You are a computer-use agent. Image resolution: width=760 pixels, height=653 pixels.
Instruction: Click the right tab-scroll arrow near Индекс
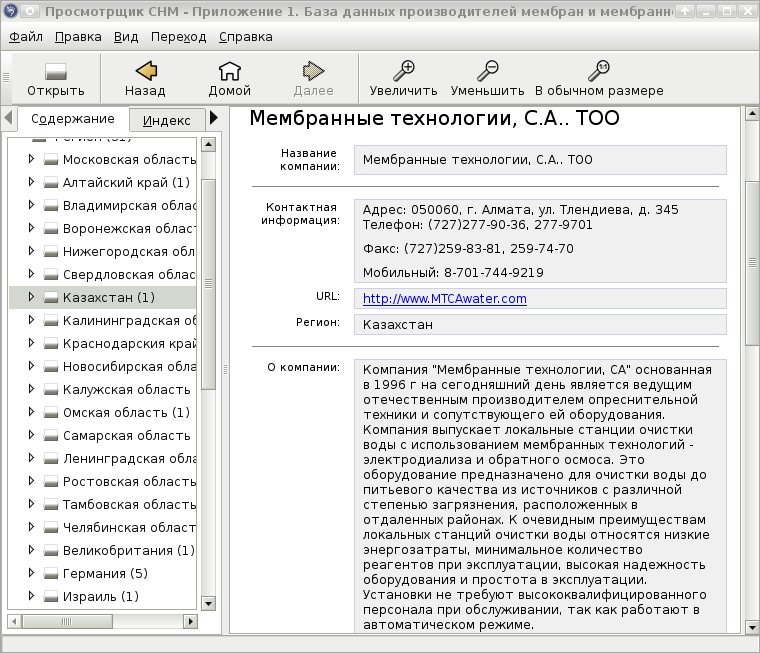(x=214, y=118)
